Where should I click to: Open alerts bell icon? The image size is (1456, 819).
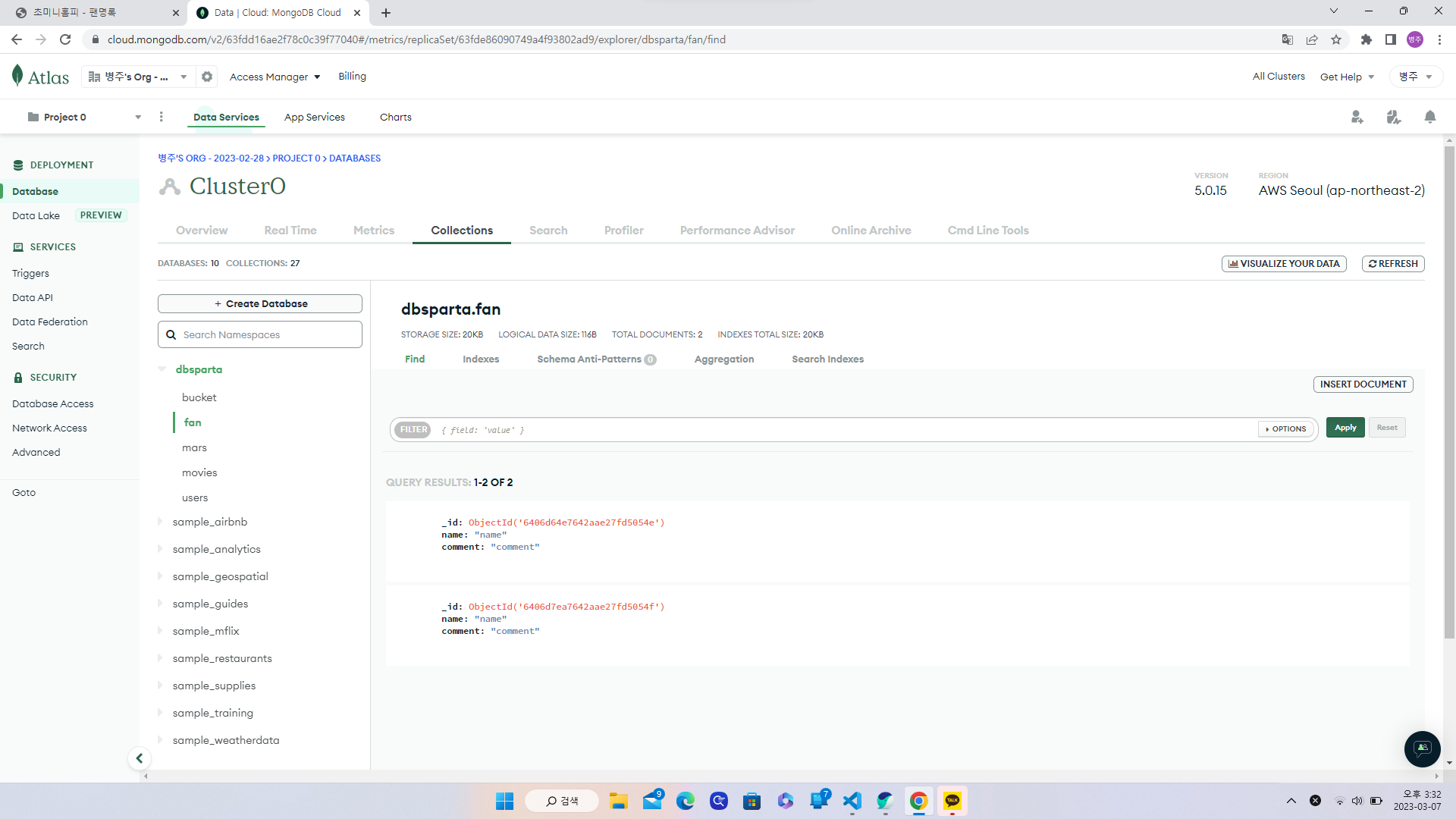pyautogui.click(x=1430, y=117)
